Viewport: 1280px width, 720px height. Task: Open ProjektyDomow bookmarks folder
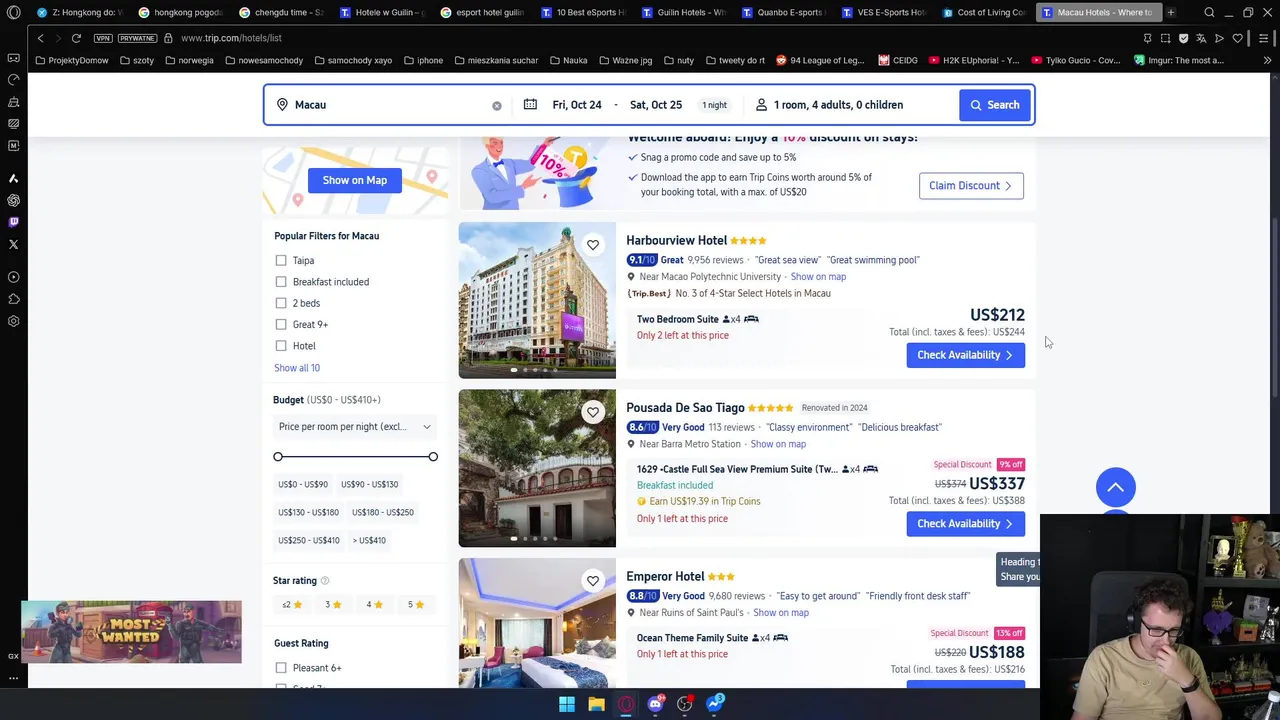70,60
